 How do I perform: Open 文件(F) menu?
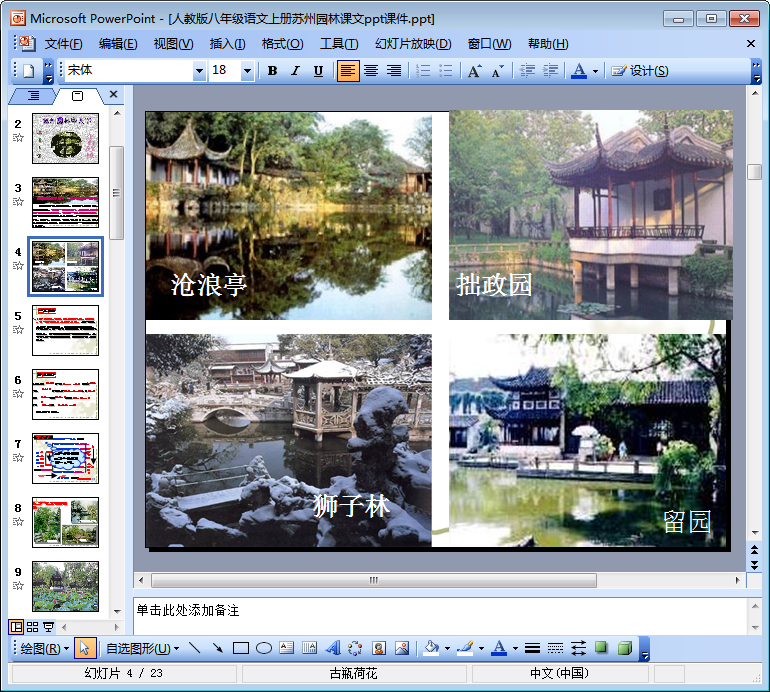point(63,44)
